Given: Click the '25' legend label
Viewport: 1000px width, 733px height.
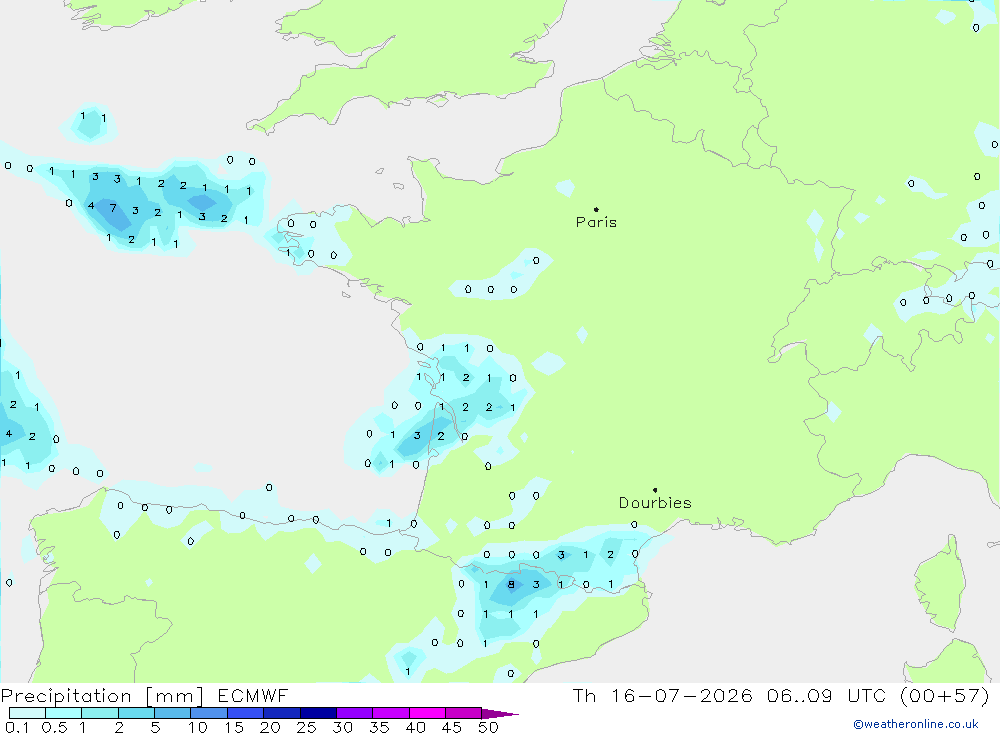Looking at the screenshot, I should [x=307, y=727].
